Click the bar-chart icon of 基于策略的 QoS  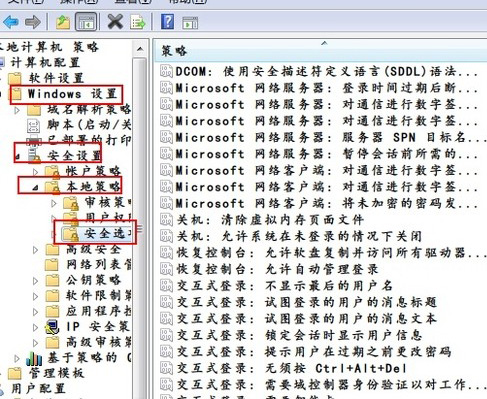tap(34, 358)
